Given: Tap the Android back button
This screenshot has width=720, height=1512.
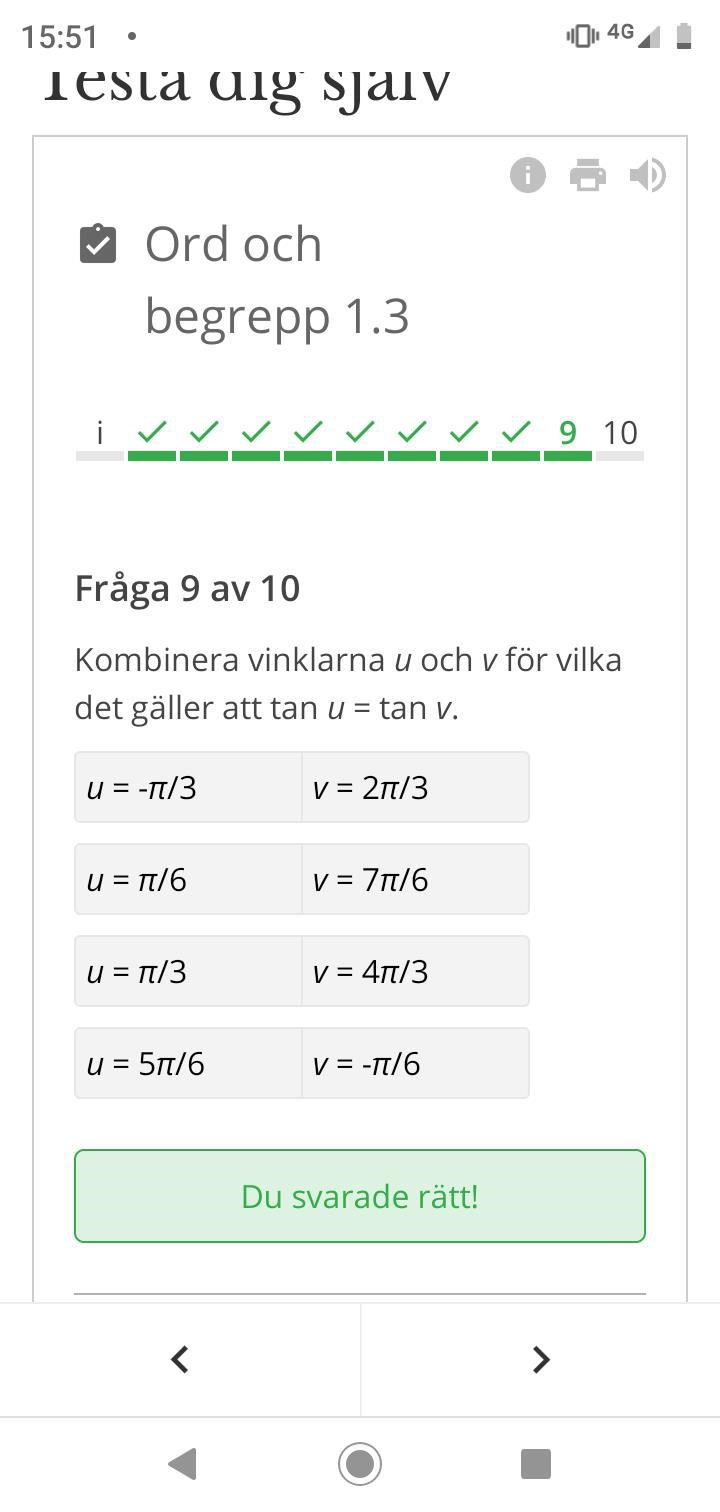Looking at the screenshot, I should pos(182,1464).
